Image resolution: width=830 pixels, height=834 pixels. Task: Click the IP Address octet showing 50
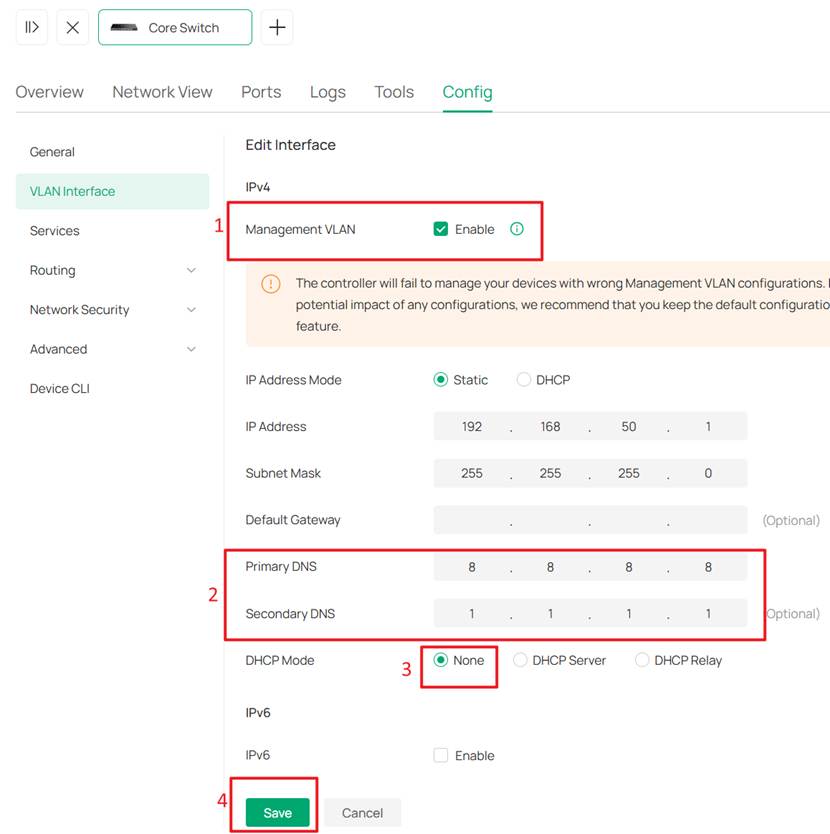pyautogui.click(x=628, y=427)
